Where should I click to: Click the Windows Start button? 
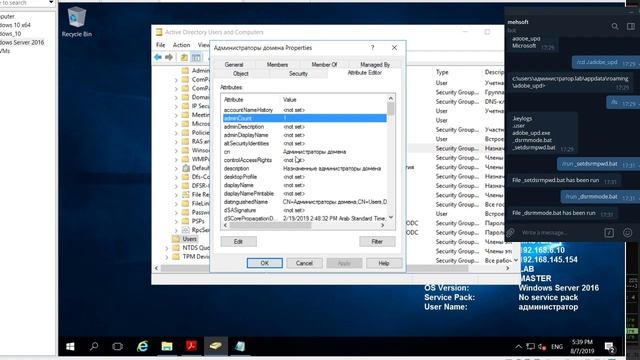tap(70, 347)
